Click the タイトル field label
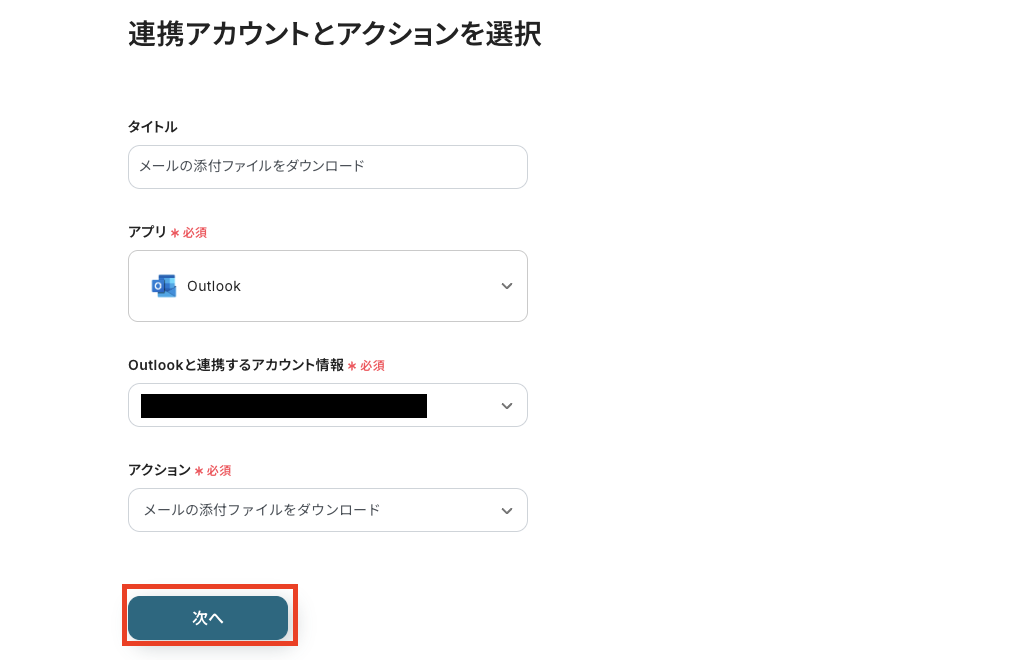This screenshot has height=660, width=1022. (152, 127)
